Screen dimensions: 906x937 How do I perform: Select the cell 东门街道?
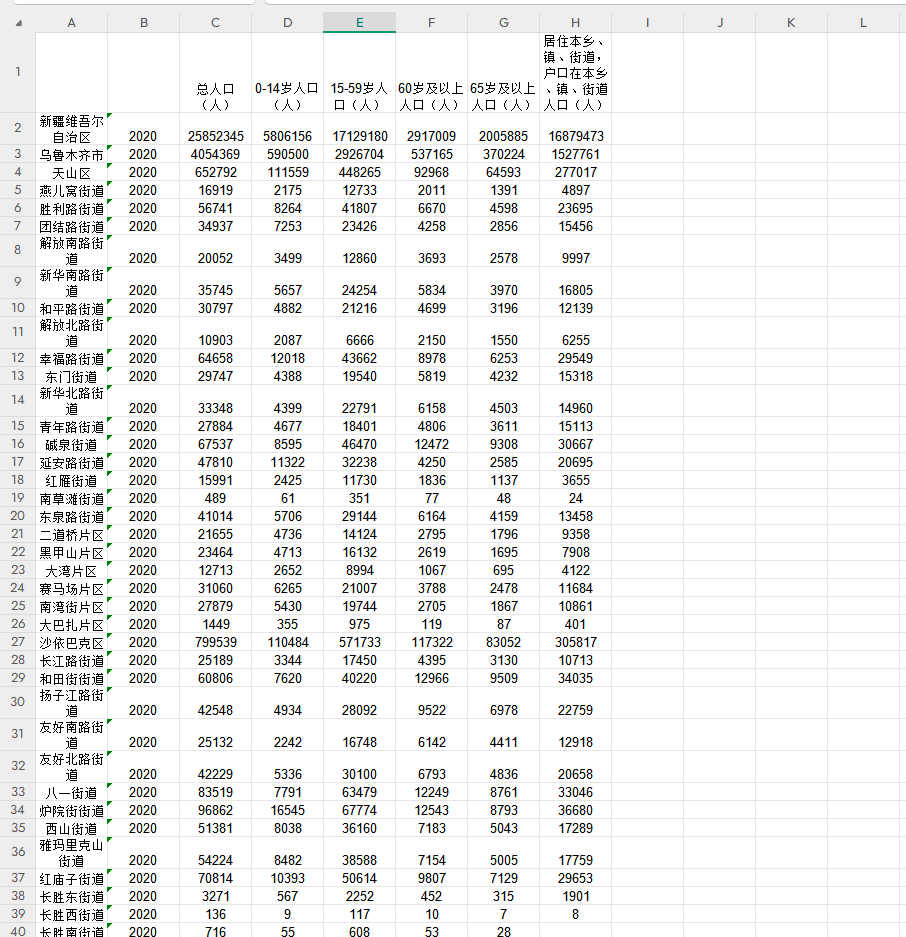(x=72, y=376)
